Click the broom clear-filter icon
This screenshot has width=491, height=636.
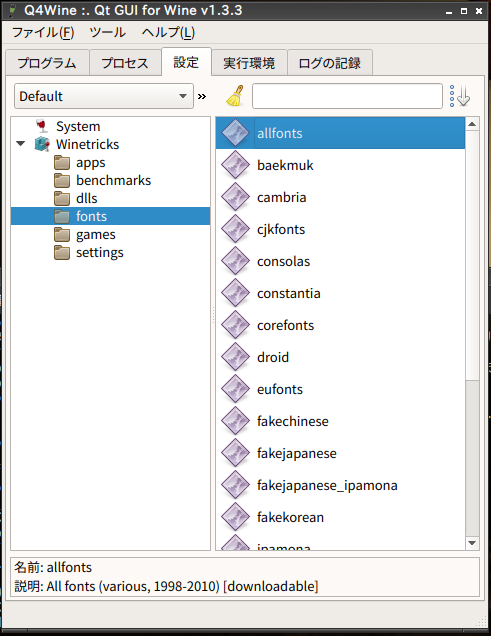point(235,96)
